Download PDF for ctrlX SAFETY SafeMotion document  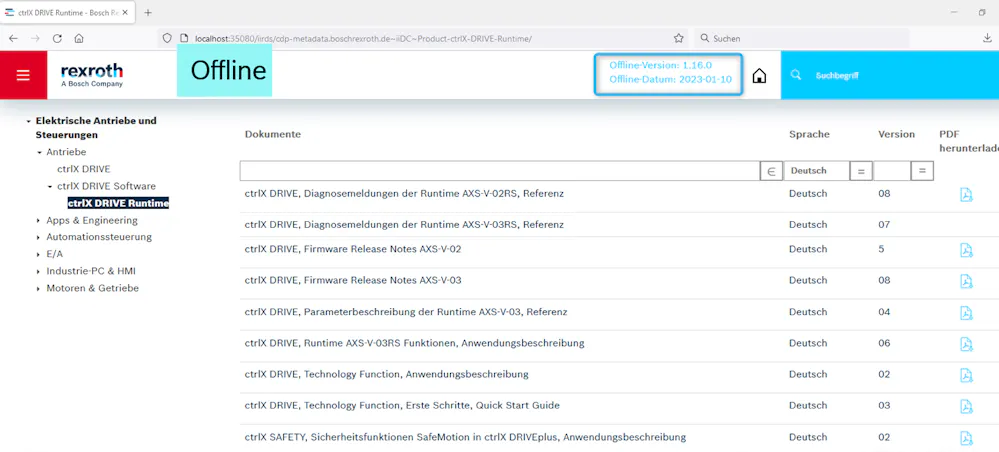[966, 438]
